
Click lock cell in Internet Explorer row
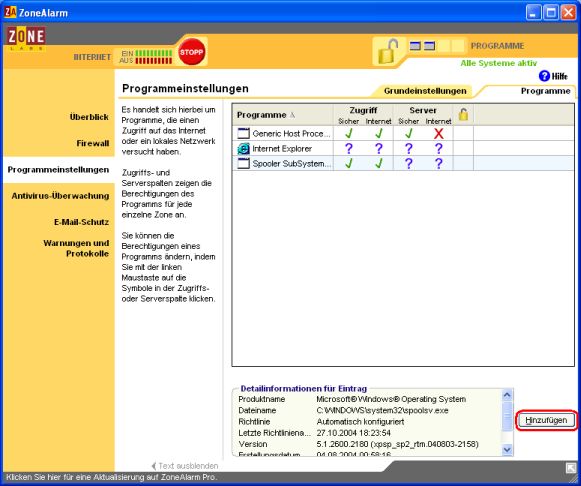click(x=463, y=149)
